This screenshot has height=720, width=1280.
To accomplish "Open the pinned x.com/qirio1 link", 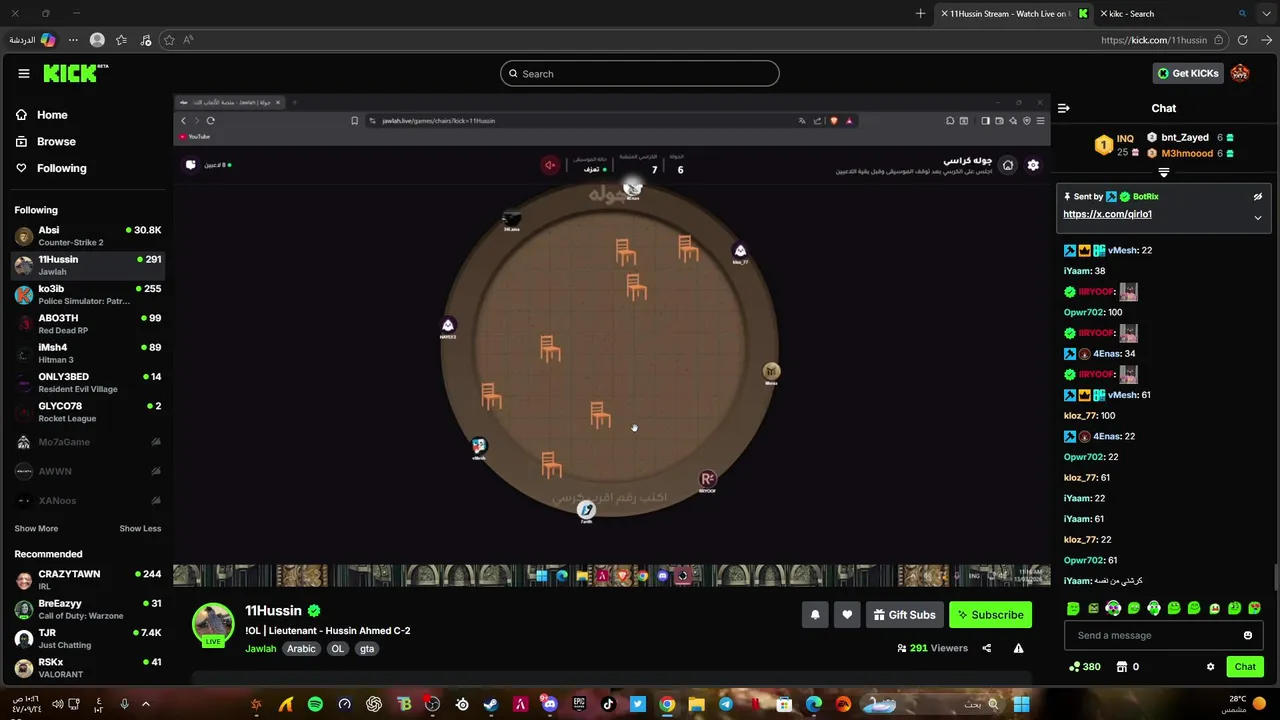I will click(1107, 214).
